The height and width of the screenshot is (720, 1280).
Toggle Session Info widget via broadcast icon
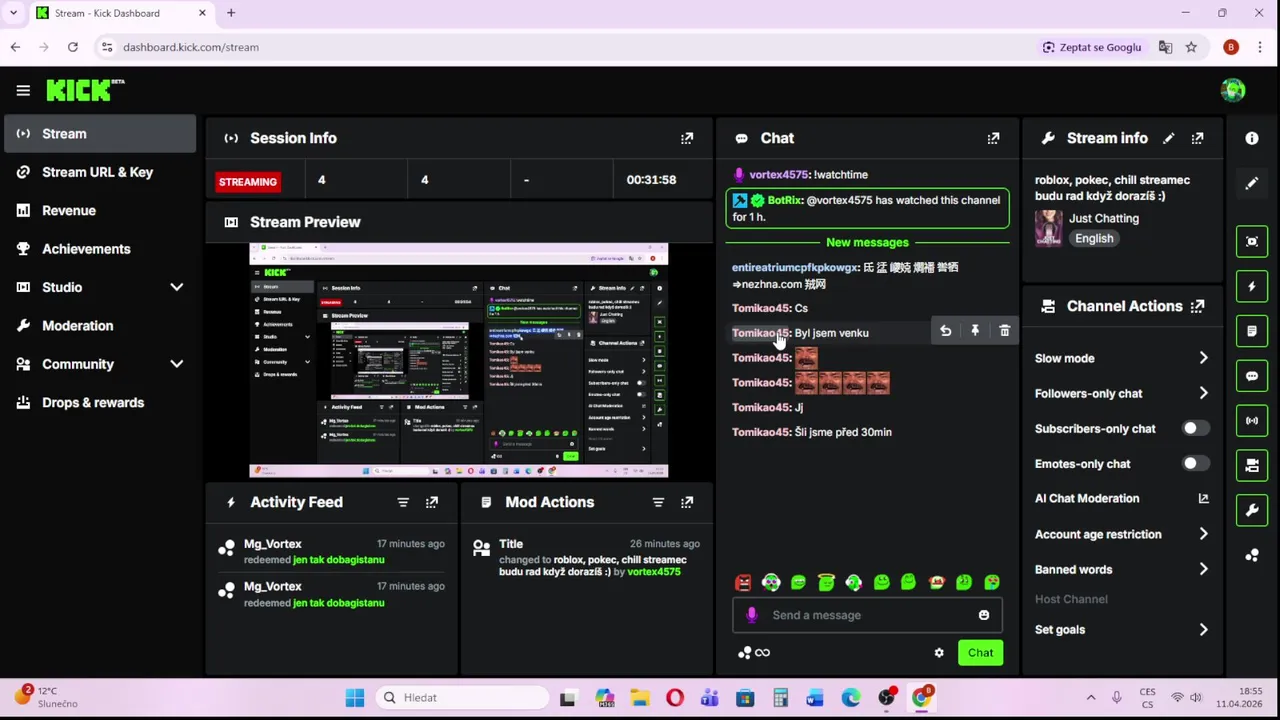(1252, 421)
